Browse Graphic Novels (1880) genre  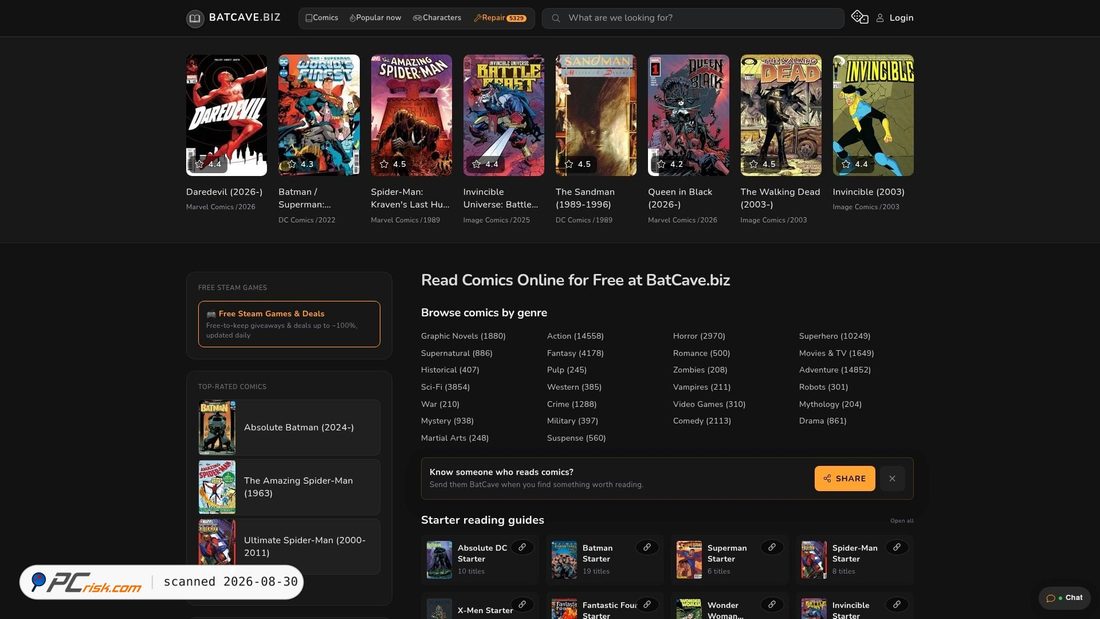click(463, 336)
